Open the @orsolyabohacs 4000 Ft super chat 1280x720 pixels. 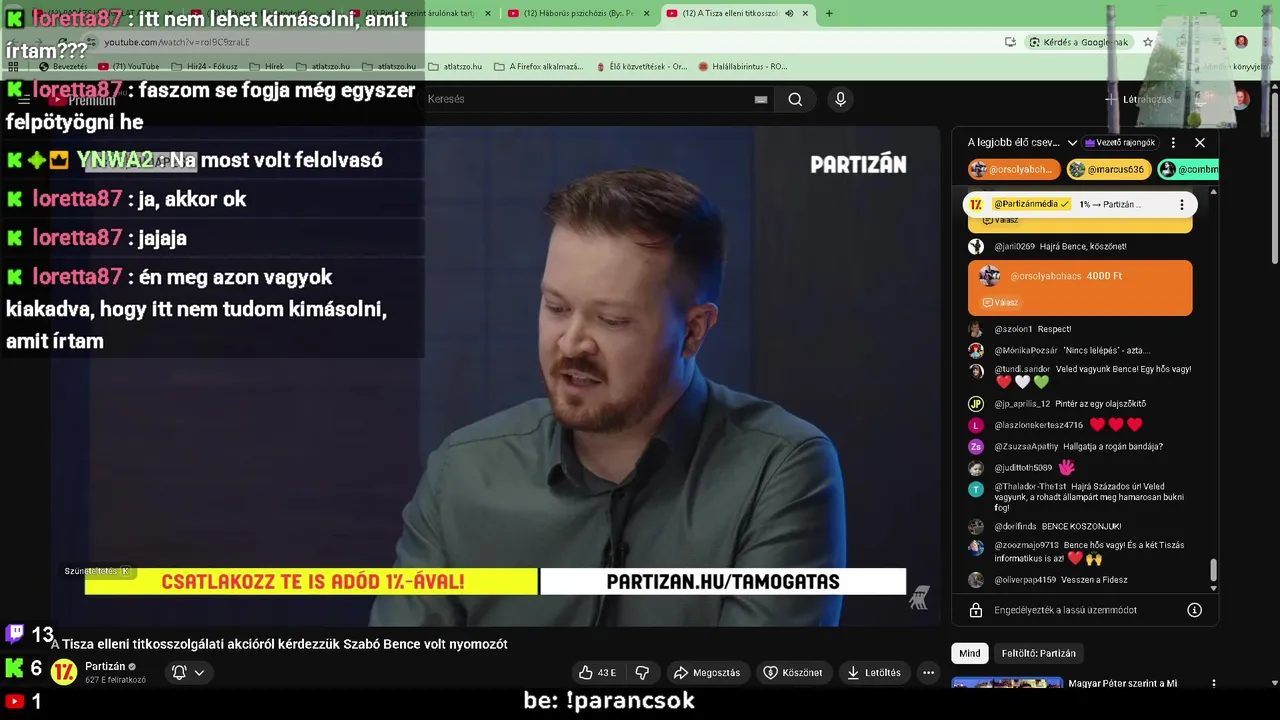click(1080, 288)
